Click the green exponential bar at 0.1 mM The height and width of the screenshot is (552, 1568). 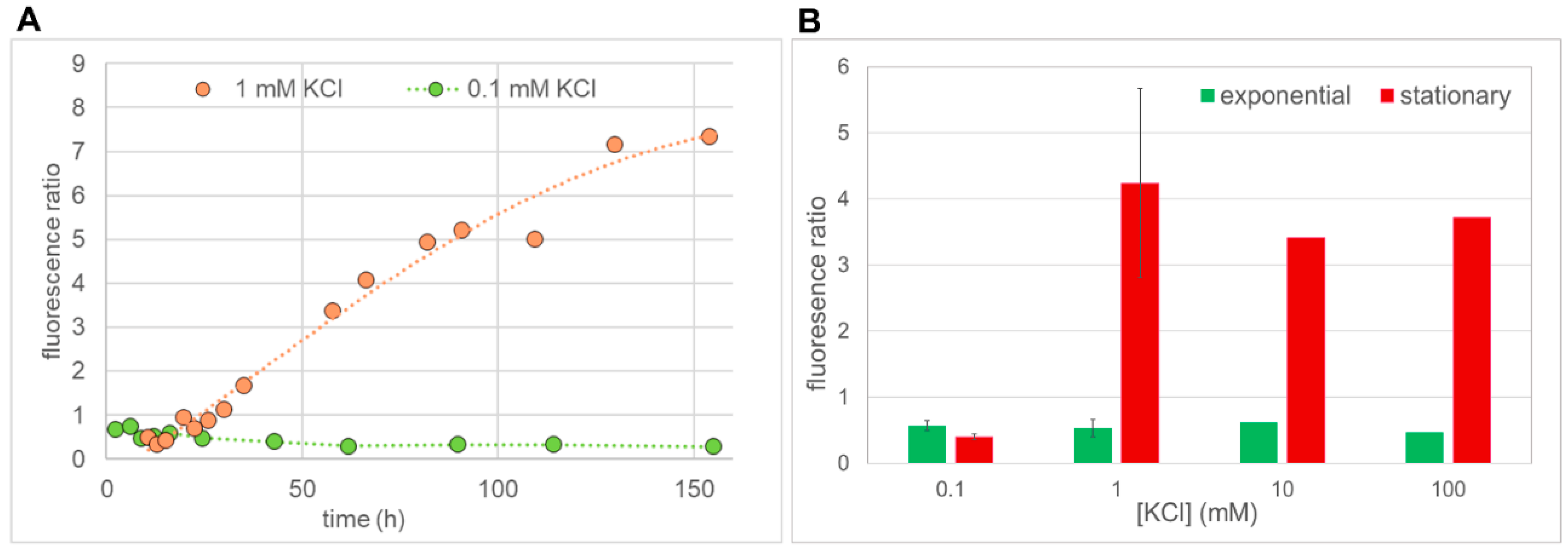point(927,444)
